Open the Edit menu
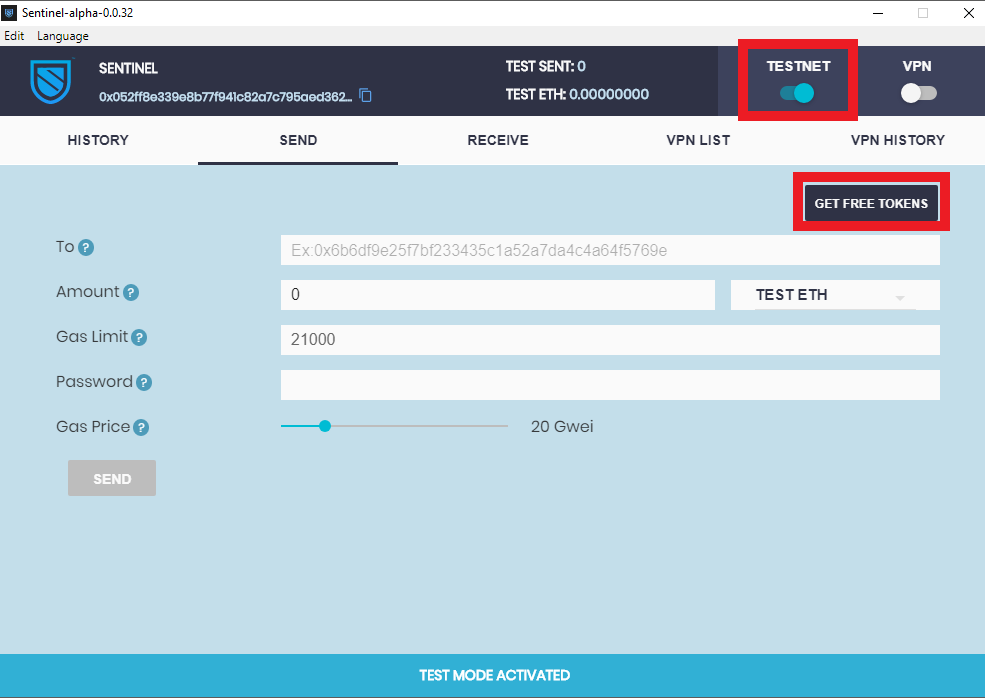The height and width of the screenshot is (698, 985). (x=14, y=36)
